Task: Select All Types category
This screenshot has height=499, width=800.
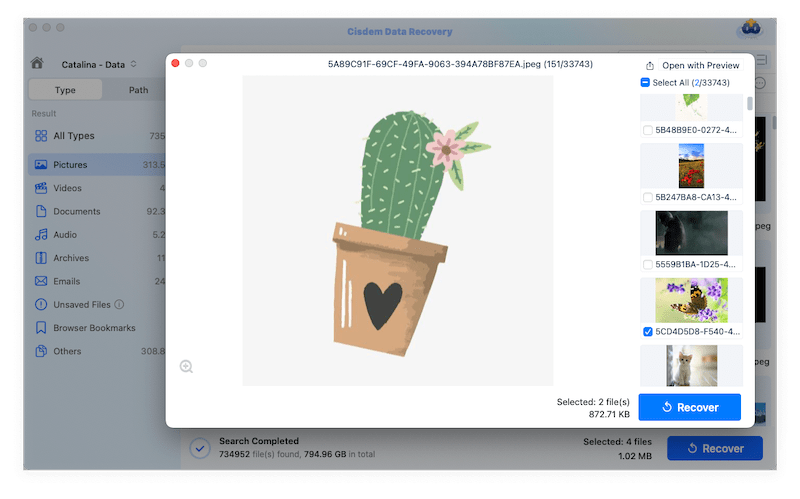Action: click(x=97, y=136)
